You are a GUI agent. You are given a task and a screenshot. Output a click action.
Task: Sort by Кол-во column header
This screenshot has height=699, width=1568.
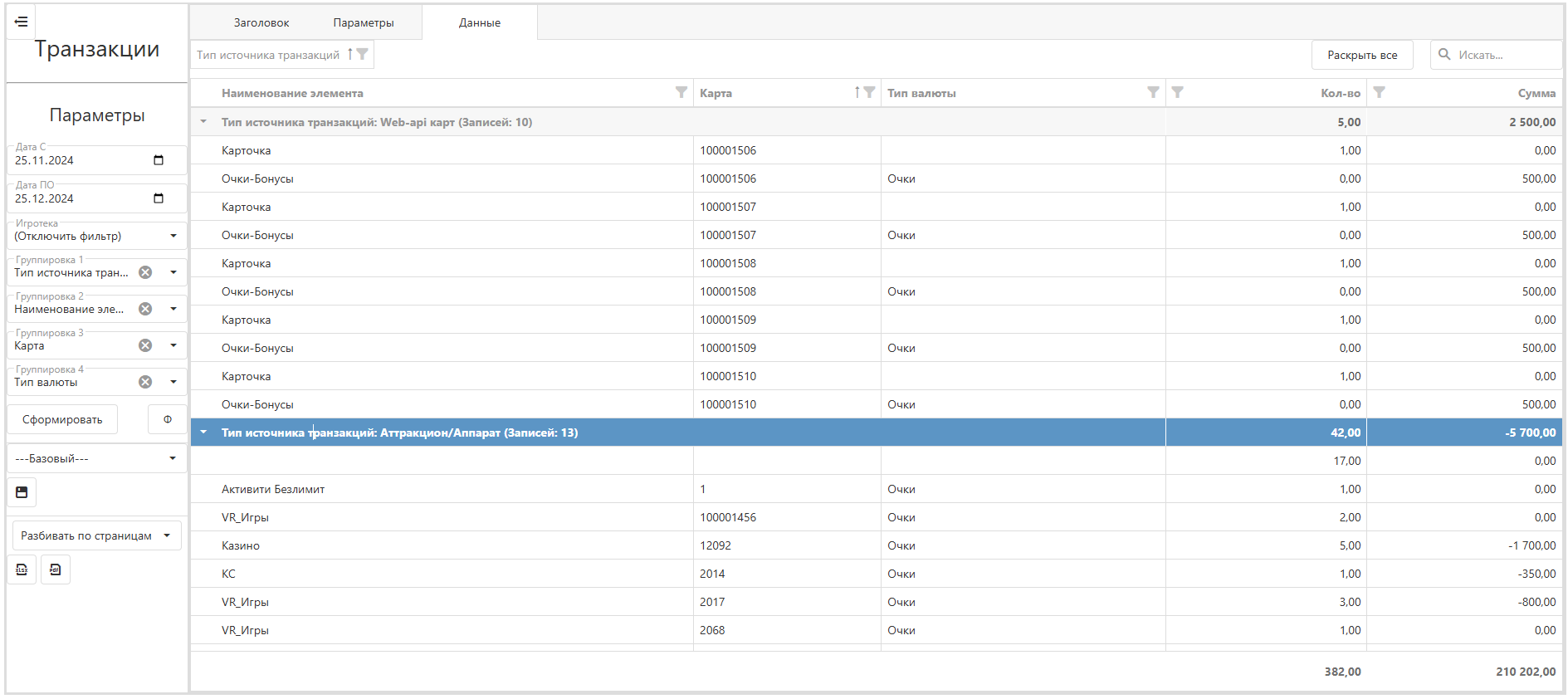pyautogui.click(x=1341, y=93)
